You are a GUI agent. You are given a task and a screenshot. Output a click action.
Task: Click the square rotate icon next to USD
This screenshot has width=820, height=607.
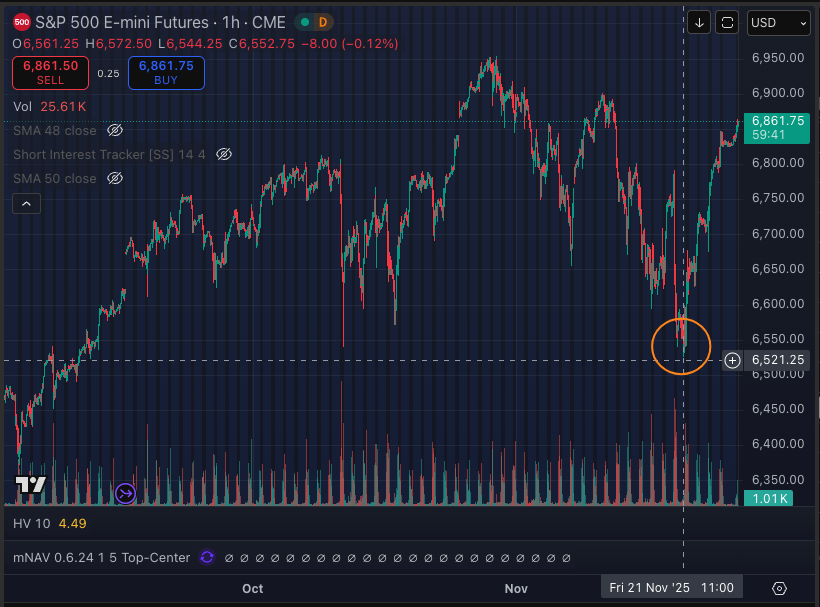click(727, 22)
